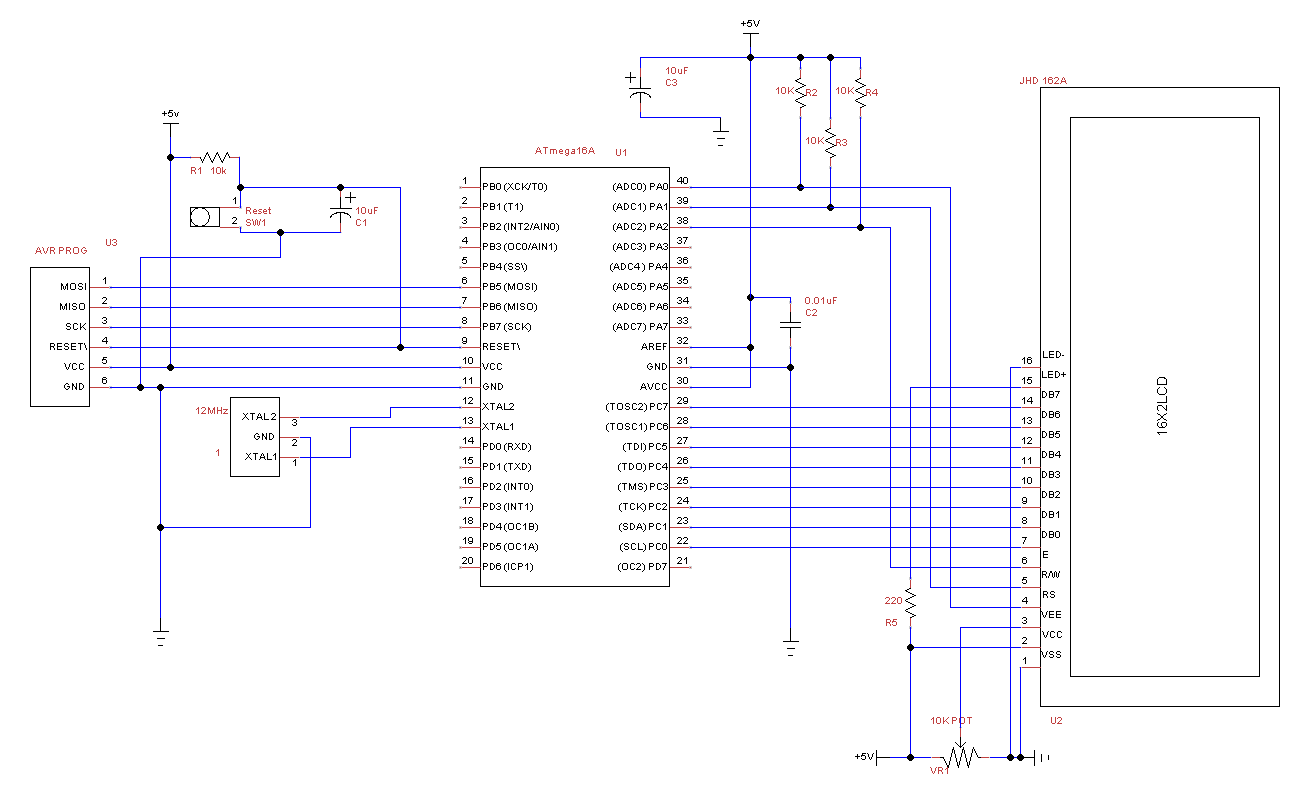The height and width of the screenshot is (793, 1311).
Task: Select the R5 220 ohm resistor symbol
Action: click(x=910, y=601)
